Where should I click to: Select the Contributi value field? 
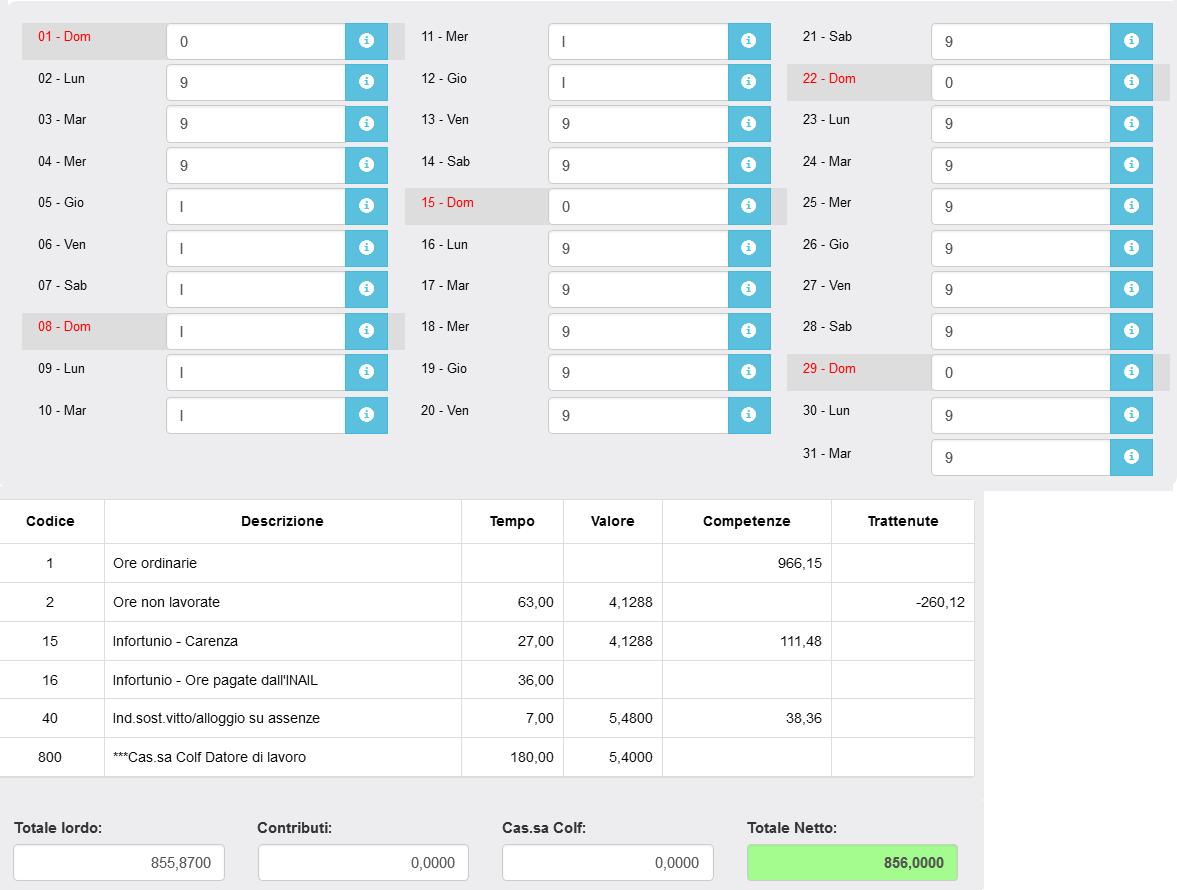click(x=363, y=862)
